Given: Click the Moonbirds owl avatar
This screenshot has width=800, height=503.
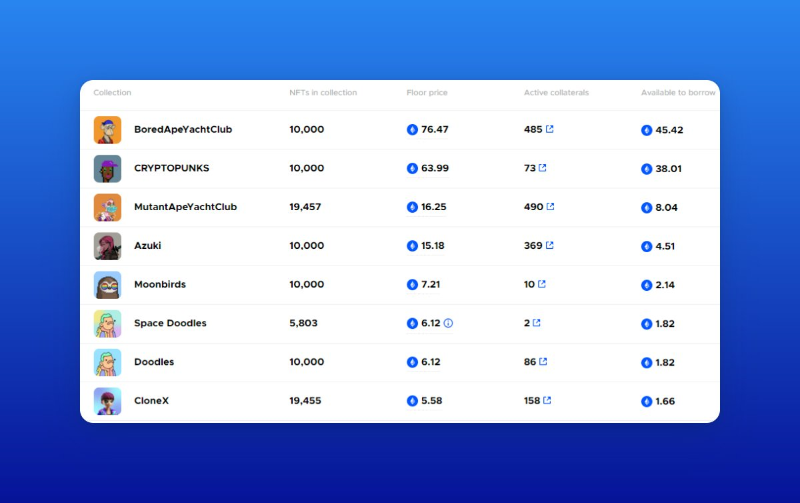Looking at the screenshot, I should click(108, 285).
